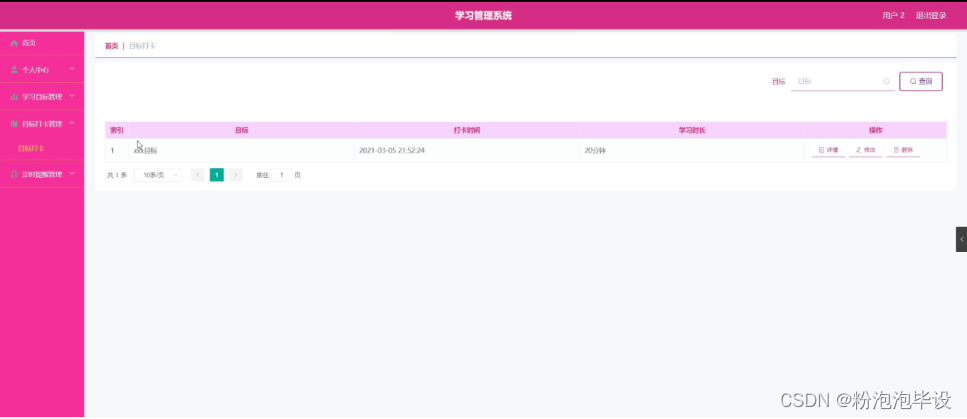Click the 操作 column header
This screenshot has height=419, width=967.
876,131
